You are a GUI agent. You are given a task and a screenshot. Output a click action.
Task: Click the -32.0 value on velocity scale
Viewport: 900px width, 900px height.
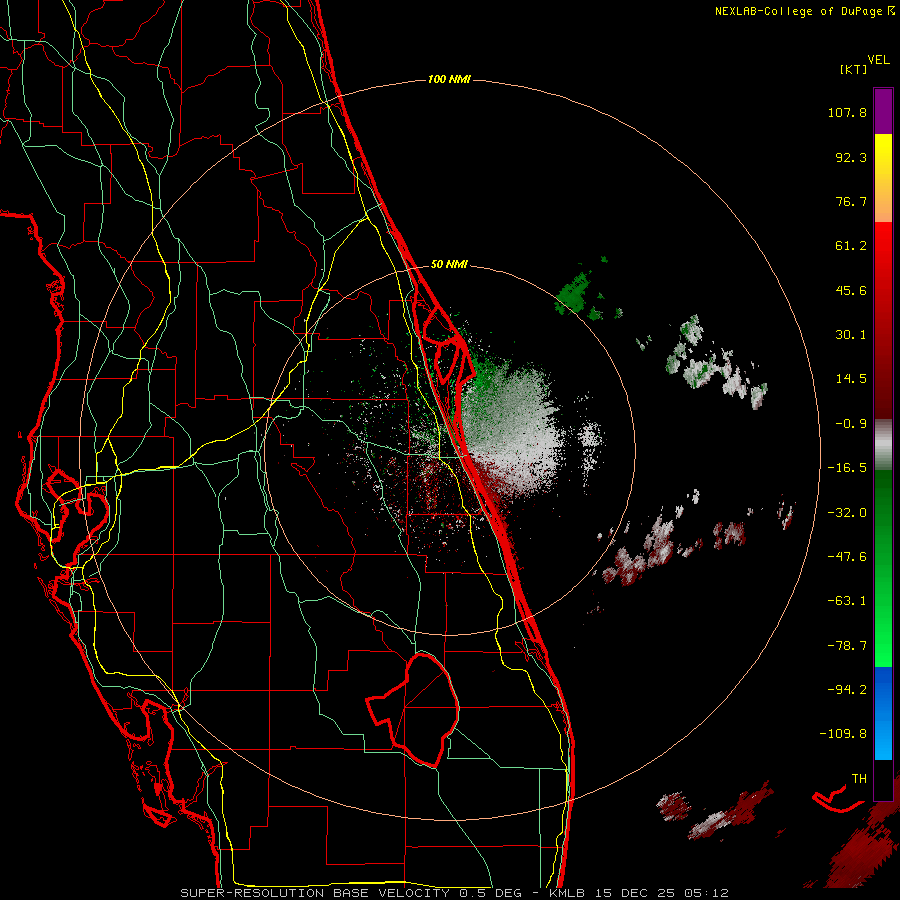(847, 513)
